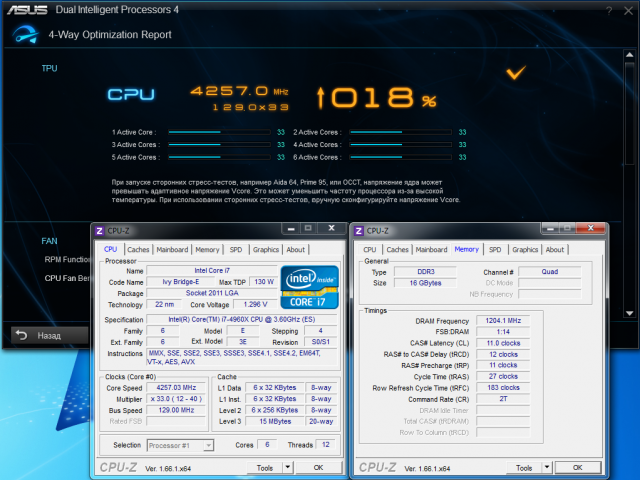Click the 1 Active Core ratio bar

(x=219, y=132)
